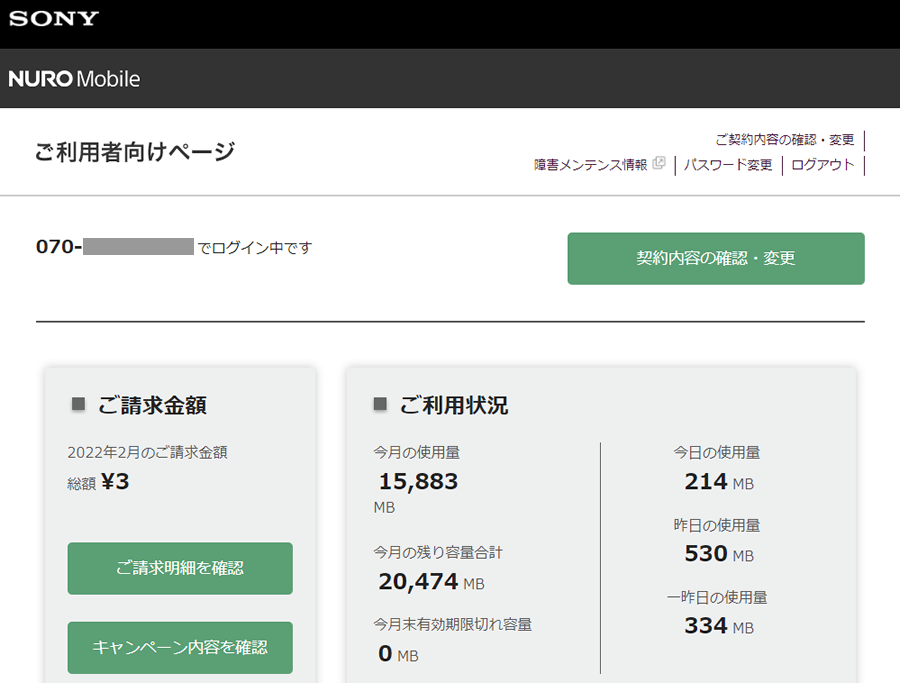Click yesterday's usage value 530 MB
This screenshot has height=683, width=900.
coord(718,554)
